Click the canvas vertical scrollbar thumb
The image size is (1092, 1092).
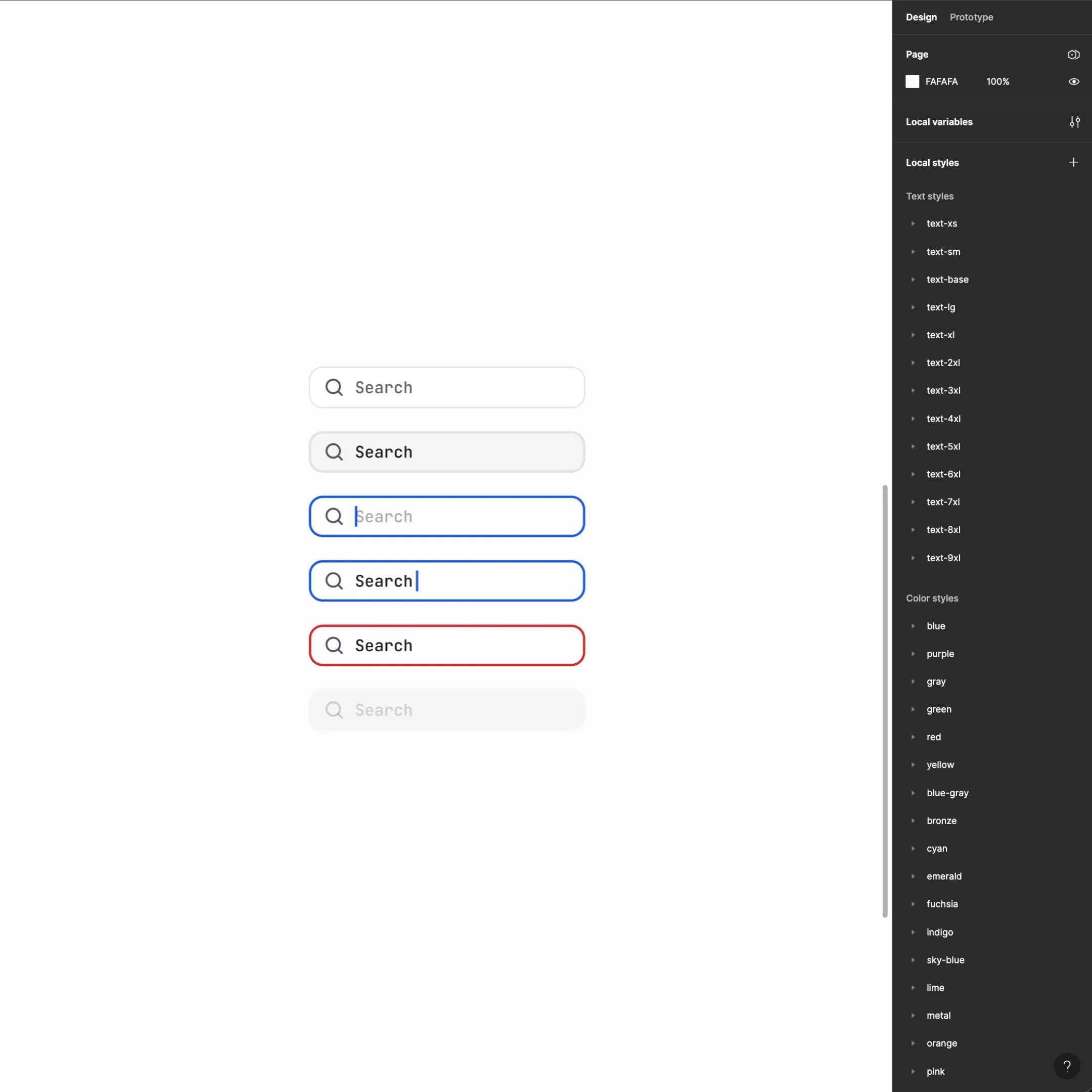(885, 701)
